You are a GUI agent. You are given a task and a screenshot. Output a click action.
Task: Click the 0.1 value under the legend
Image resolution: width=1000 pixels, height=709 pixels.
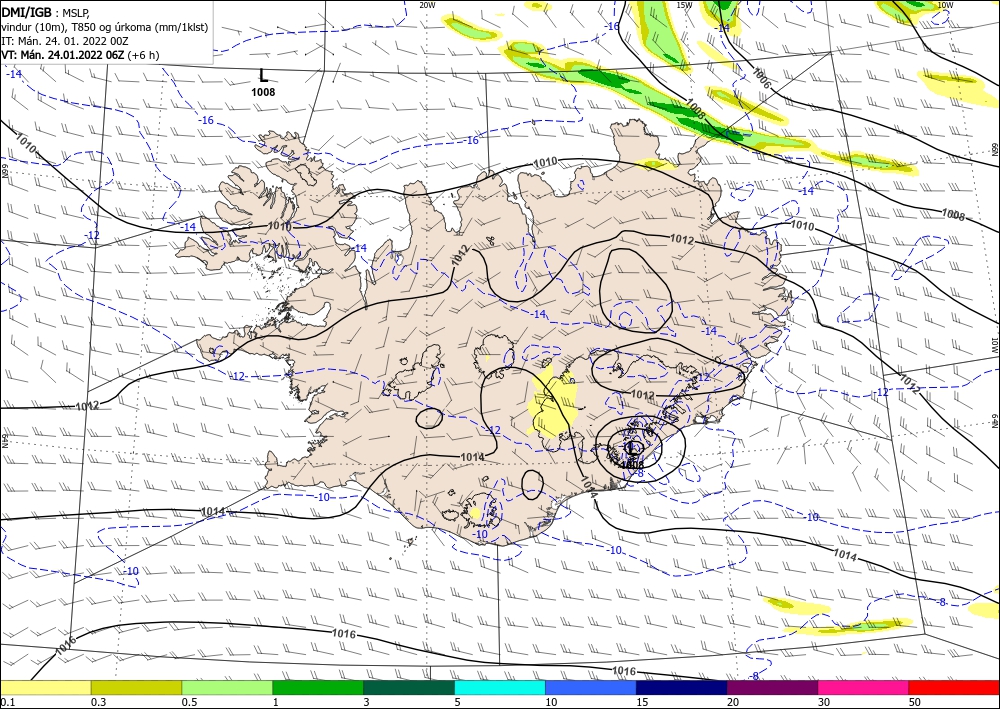point(7,702)
